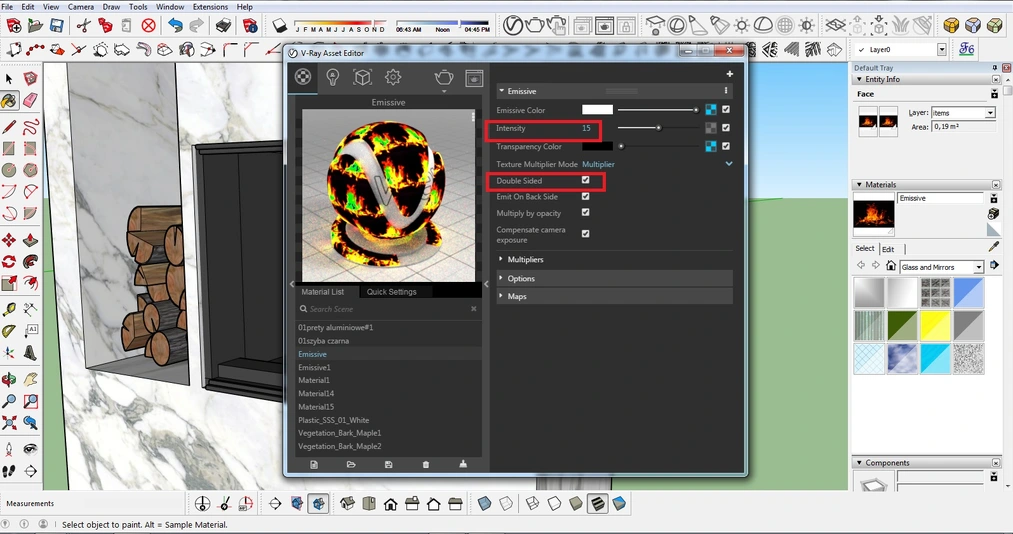Open the File menu
The width and height of the screenshot is (1013, 534).
coord(7,6)
